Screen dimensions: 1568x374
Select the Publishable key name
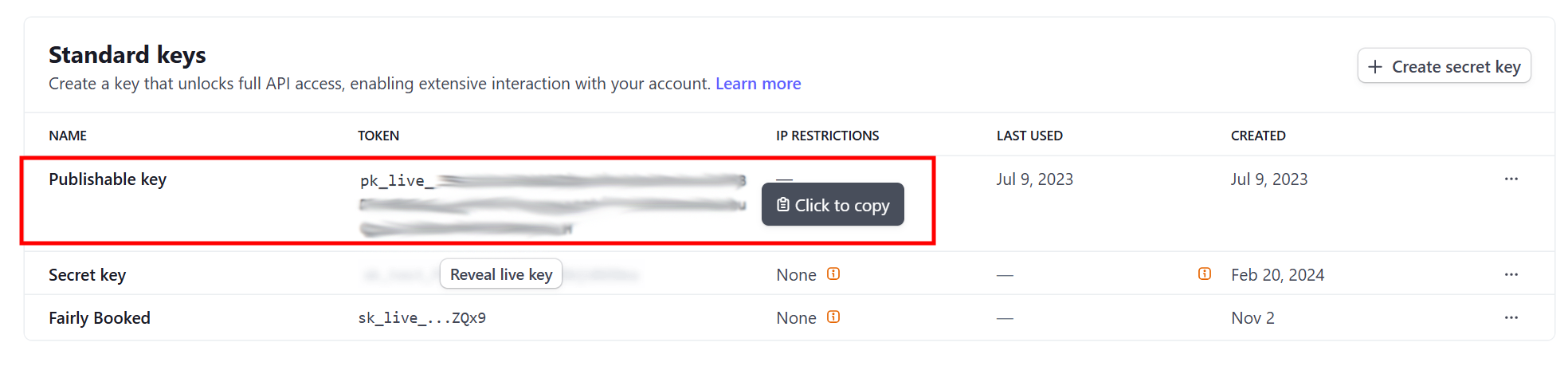108,179
